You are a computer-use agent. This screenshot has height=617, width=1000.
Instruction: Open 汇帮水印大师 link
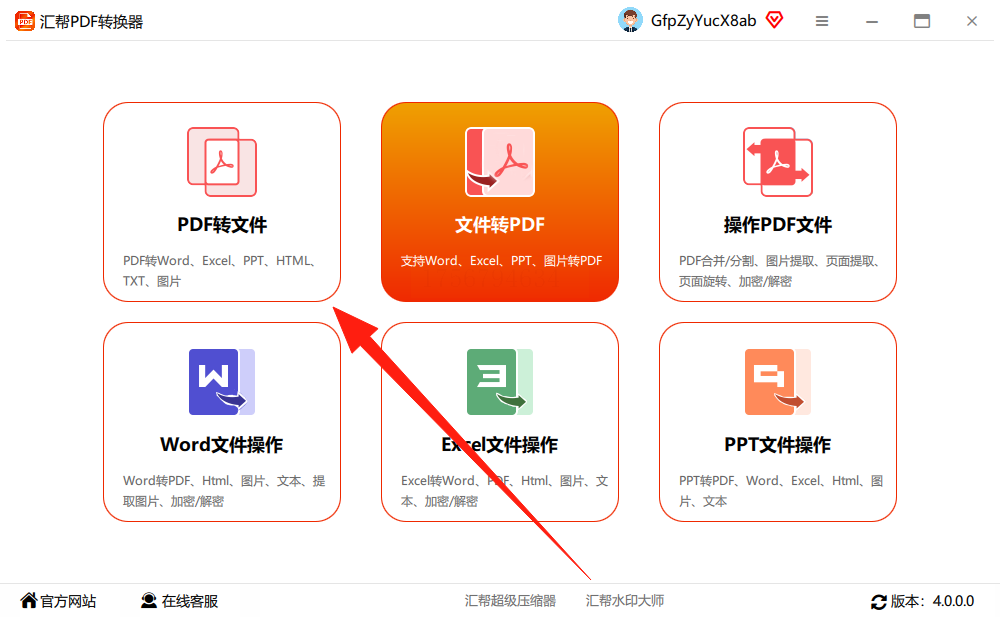pyautogui.click(x=625, y=601)
